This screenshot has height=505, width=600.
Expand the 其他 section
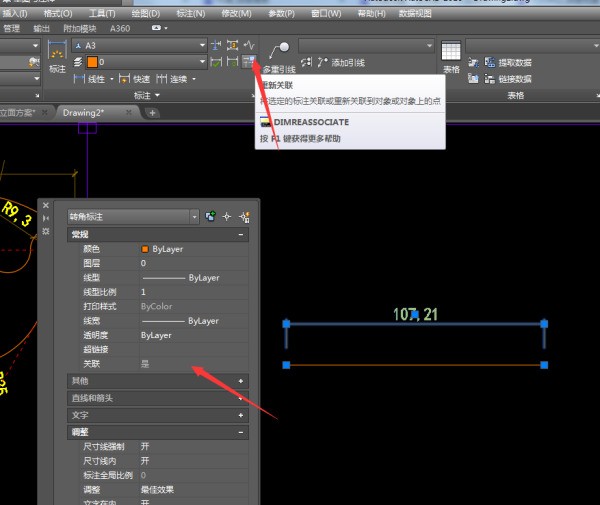click(241, 381)
